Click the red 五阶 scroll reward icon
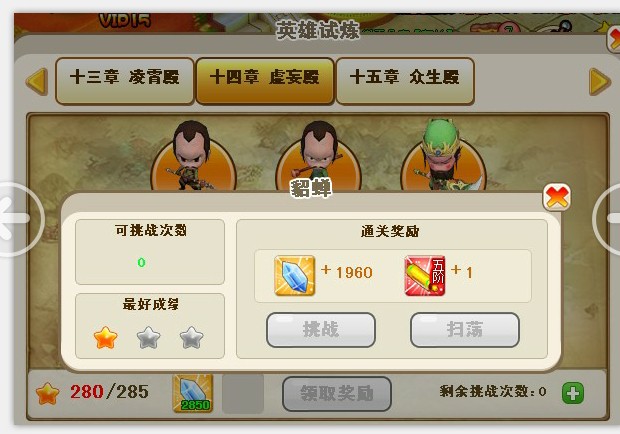 click(425, 275)
